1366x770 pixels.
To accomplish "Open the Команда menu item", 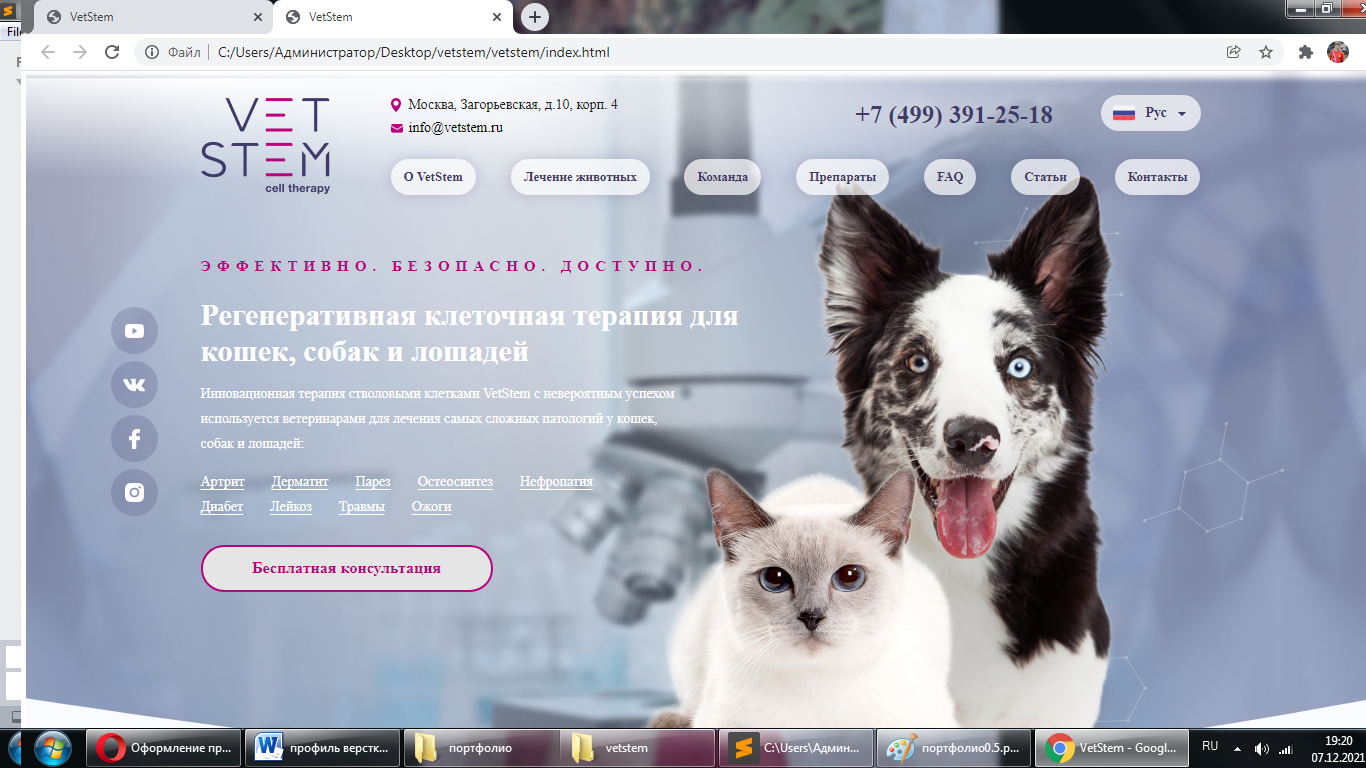I will tap(722, 177).
